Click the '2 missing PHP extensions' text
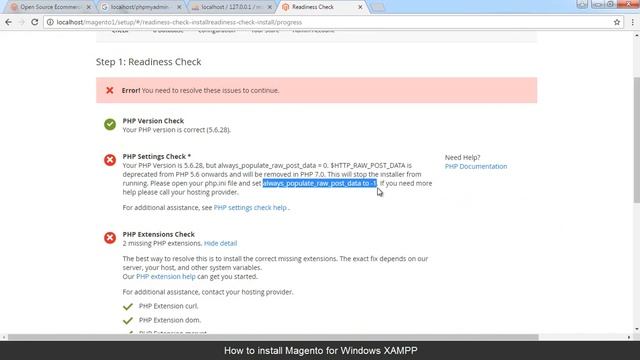This screenshot has height=360, width=640. click(x=162, y=243)
